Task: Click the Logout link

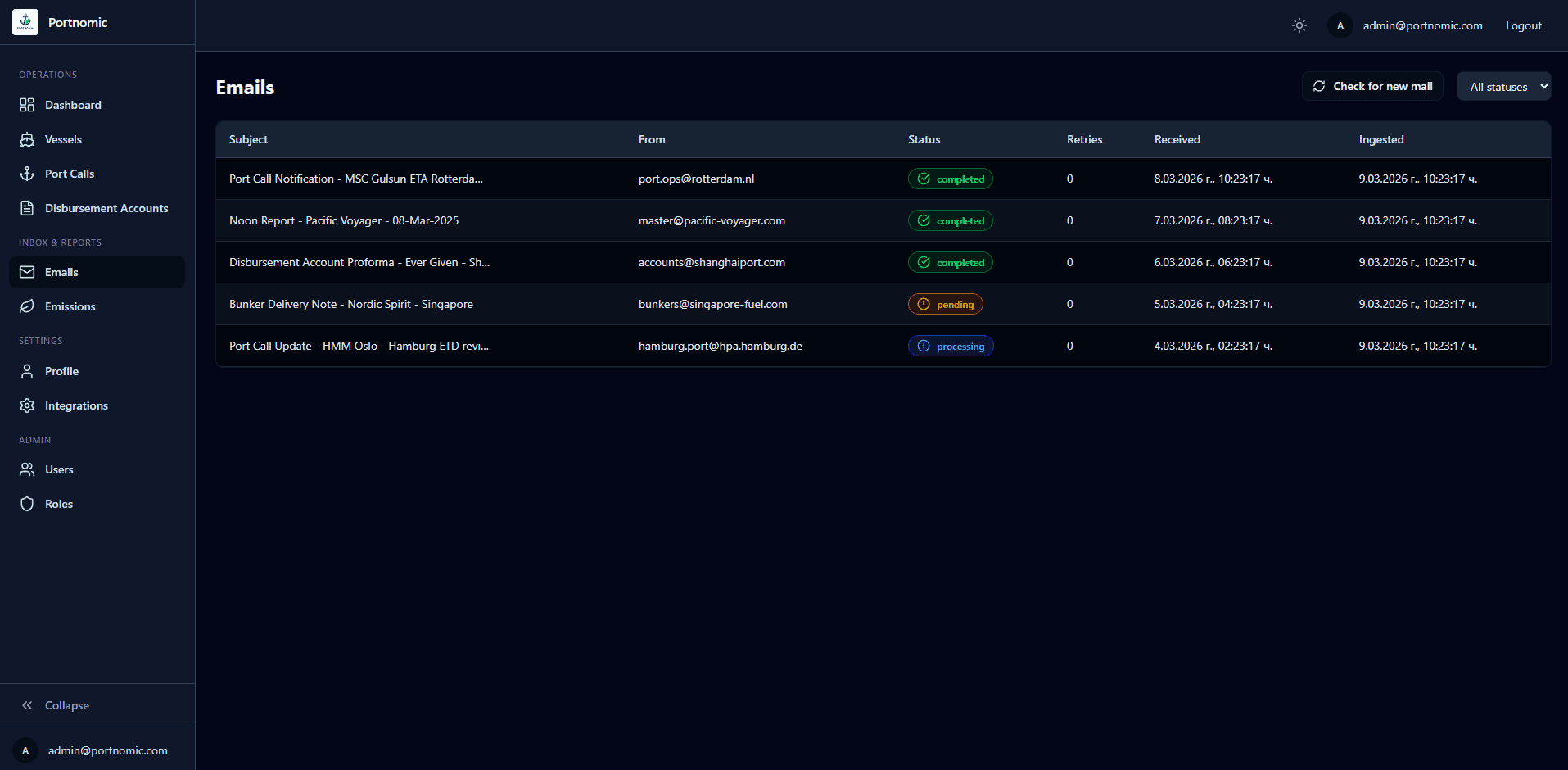Action: coord(1523,25)
